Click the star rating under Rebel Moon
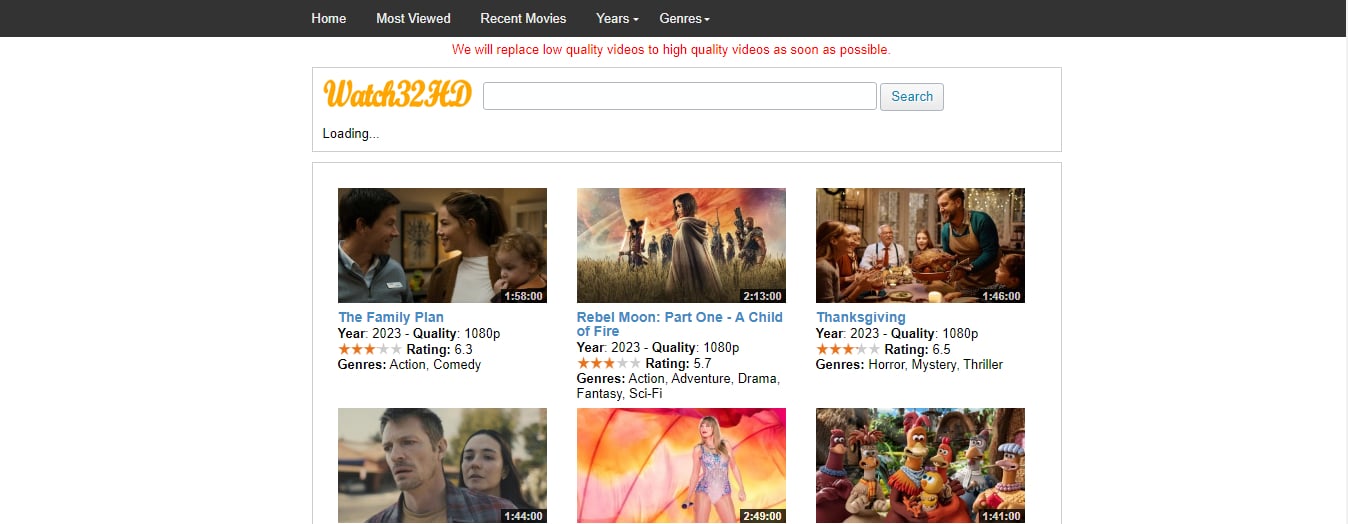The image size is (1348, 524). 609,363
